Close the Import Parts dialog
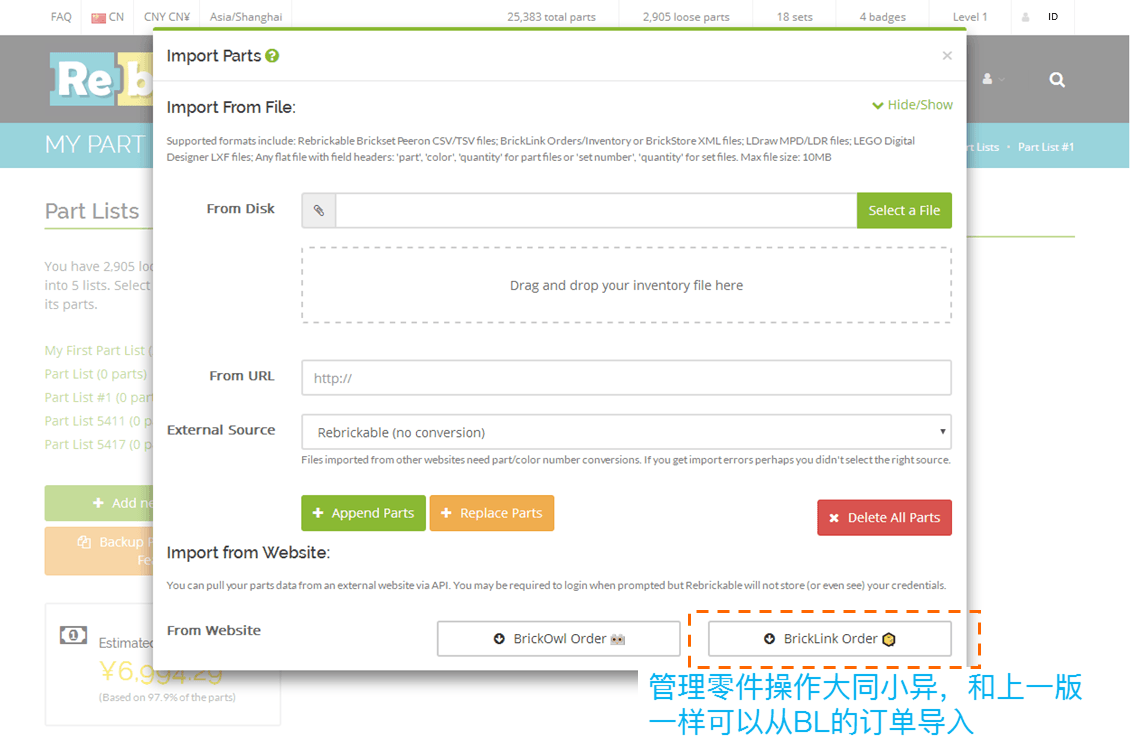Viewport: 1134px width, 748px height. [947, 56]
